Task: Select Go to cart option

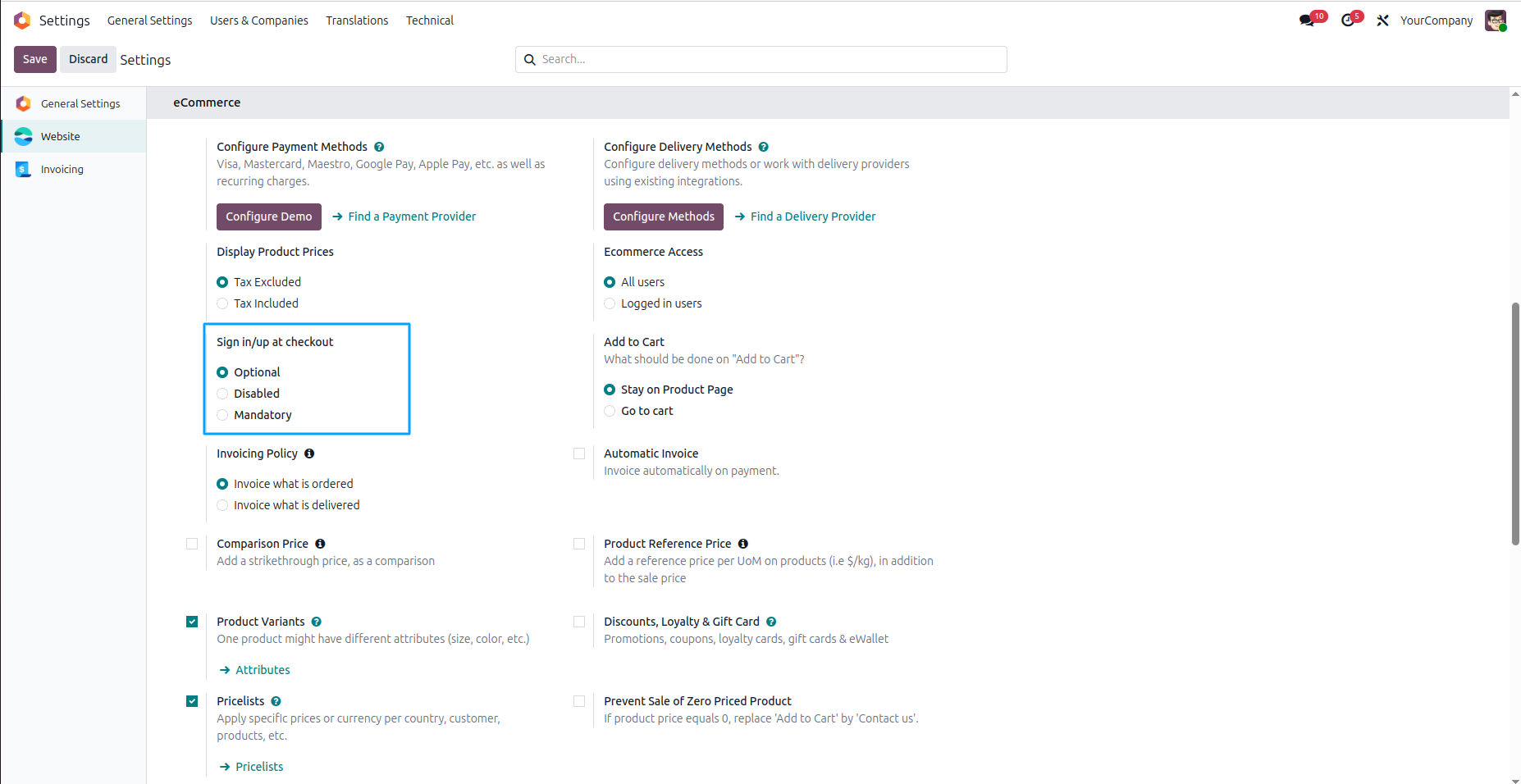Action: [x=610, y=411]
